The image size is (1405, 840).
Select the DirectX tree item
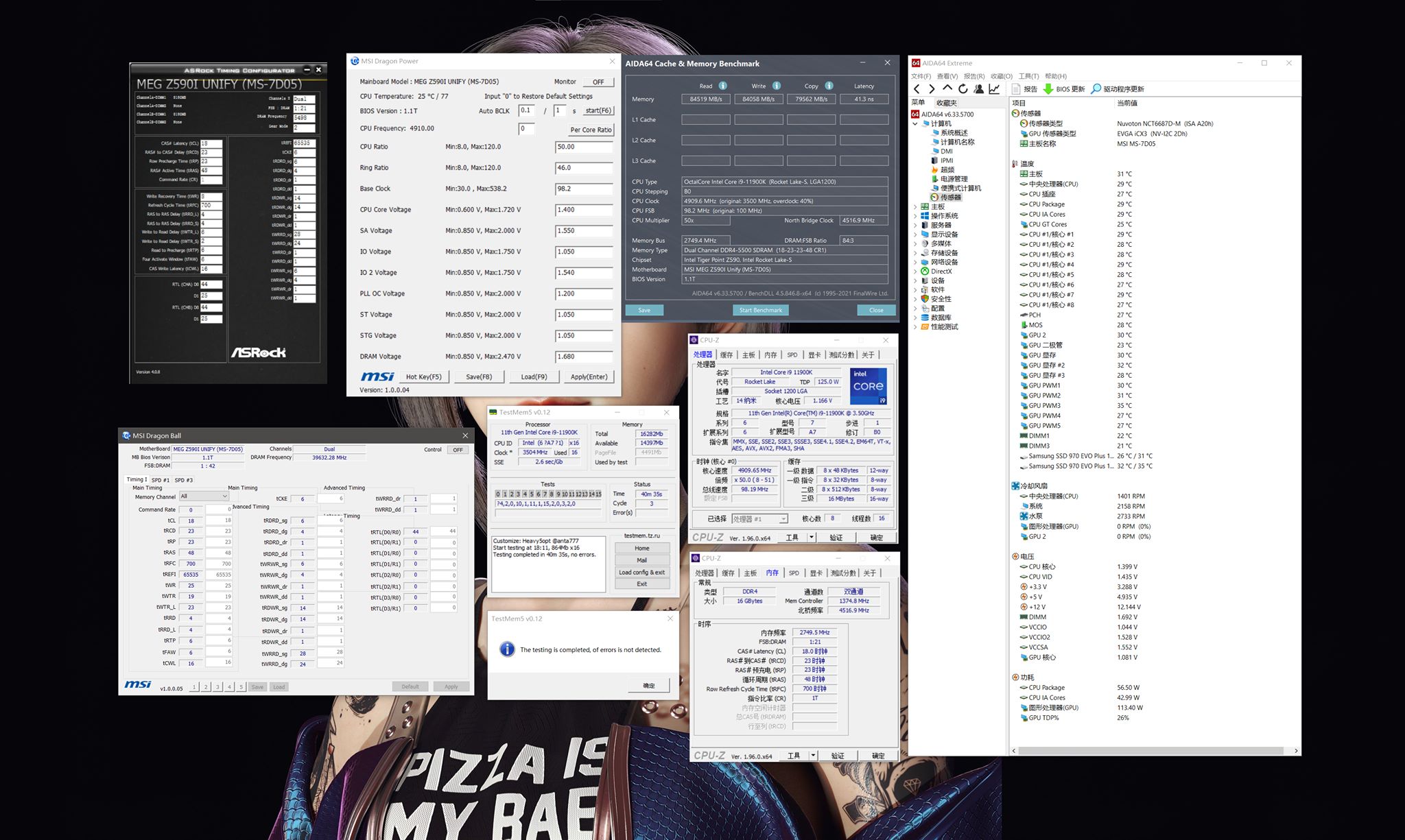click(936, 272)
